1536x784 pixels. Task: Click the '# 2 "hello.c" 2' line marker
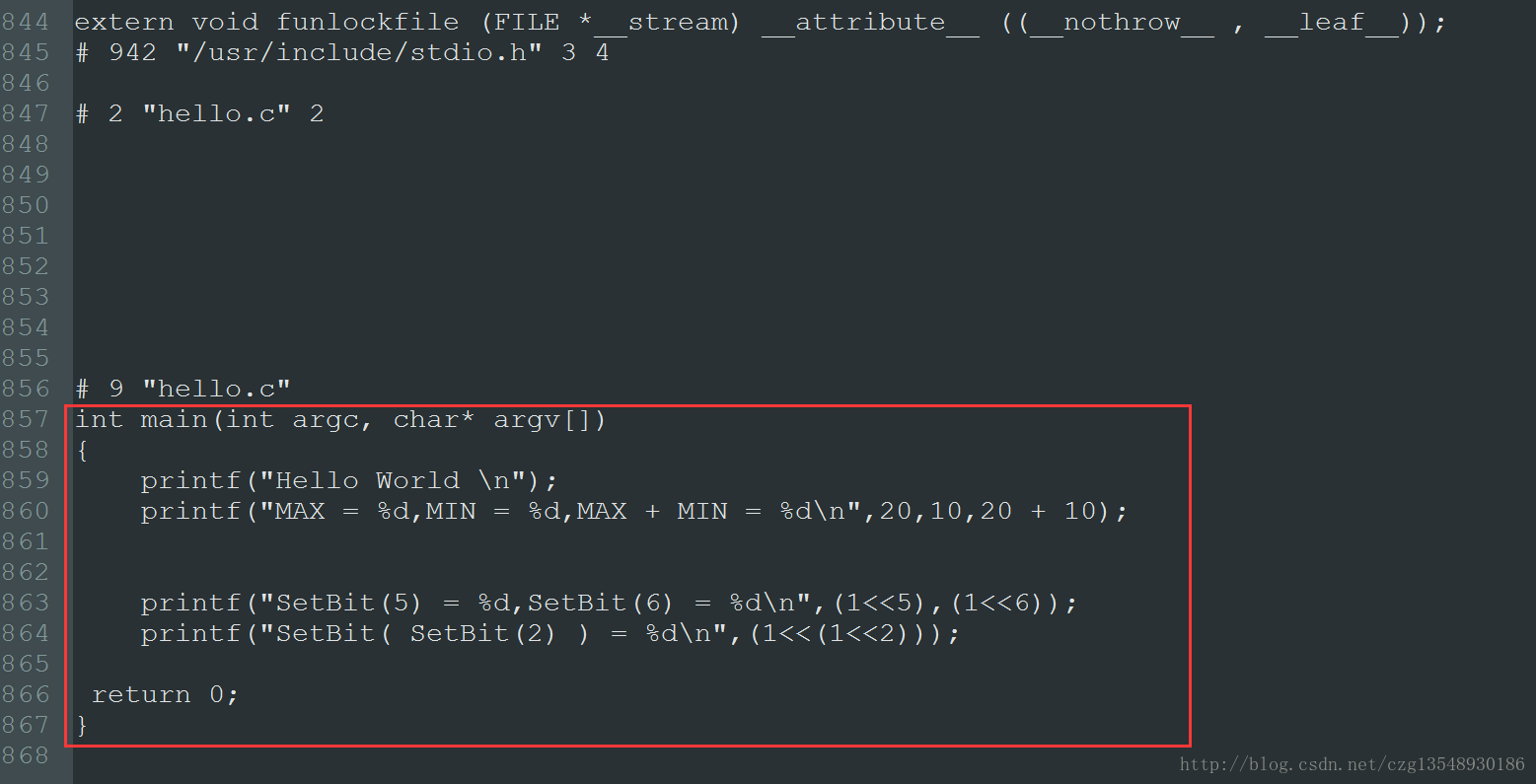pos(200,113)
